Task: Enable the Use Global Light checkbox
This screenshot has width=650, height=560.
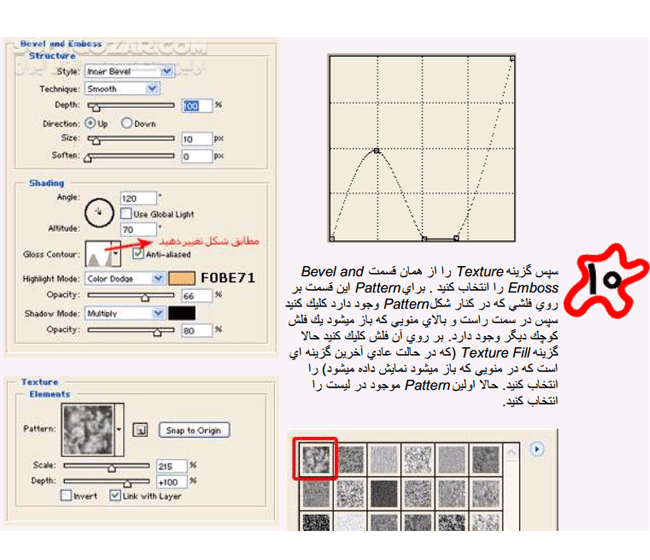Action: 125,213
